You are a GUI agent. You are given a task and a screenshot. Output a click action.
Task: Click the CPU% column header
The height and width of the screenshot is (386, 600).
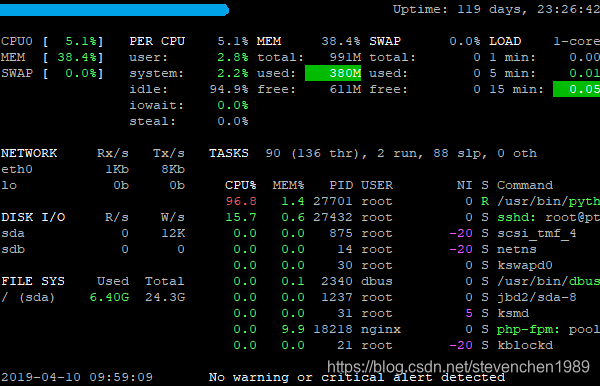point(241,186)
